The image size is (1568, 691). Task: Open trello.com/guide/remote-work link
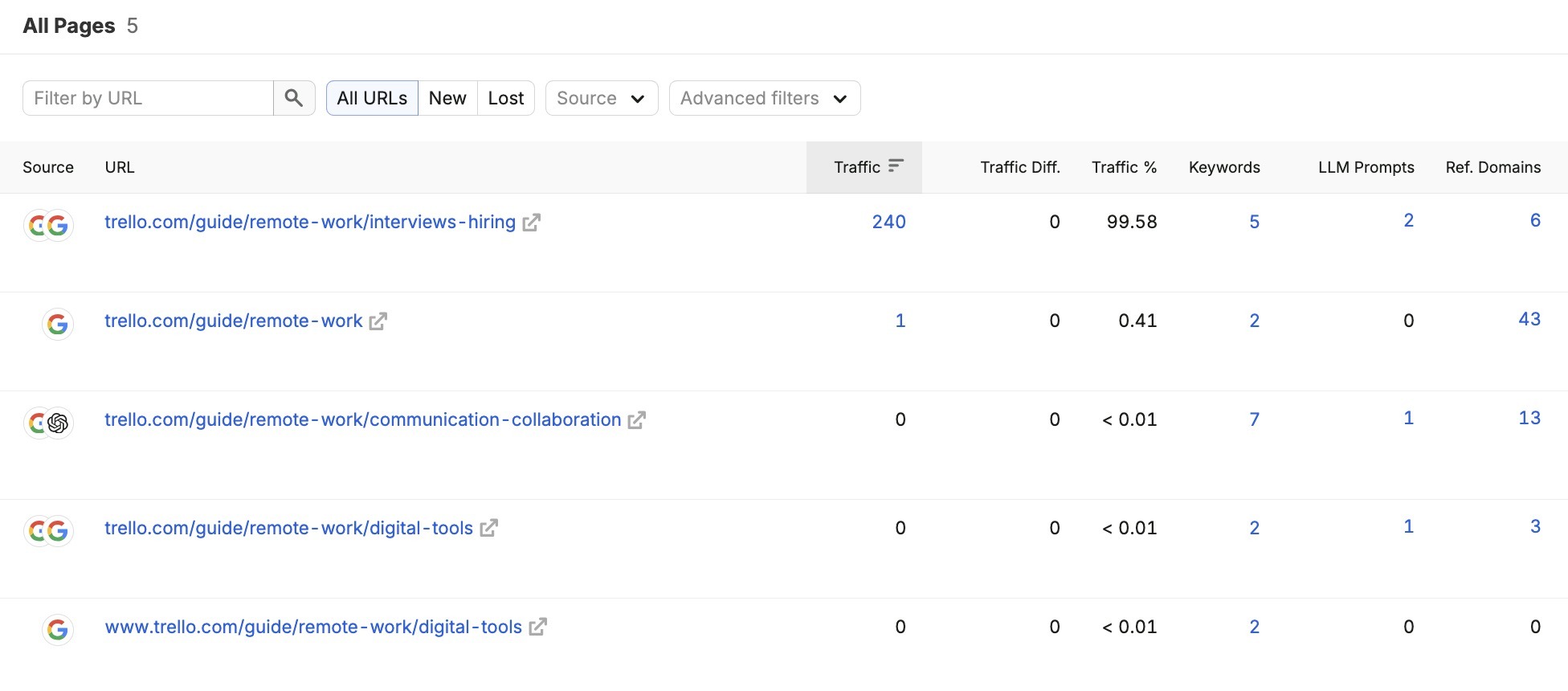point(234,321)
